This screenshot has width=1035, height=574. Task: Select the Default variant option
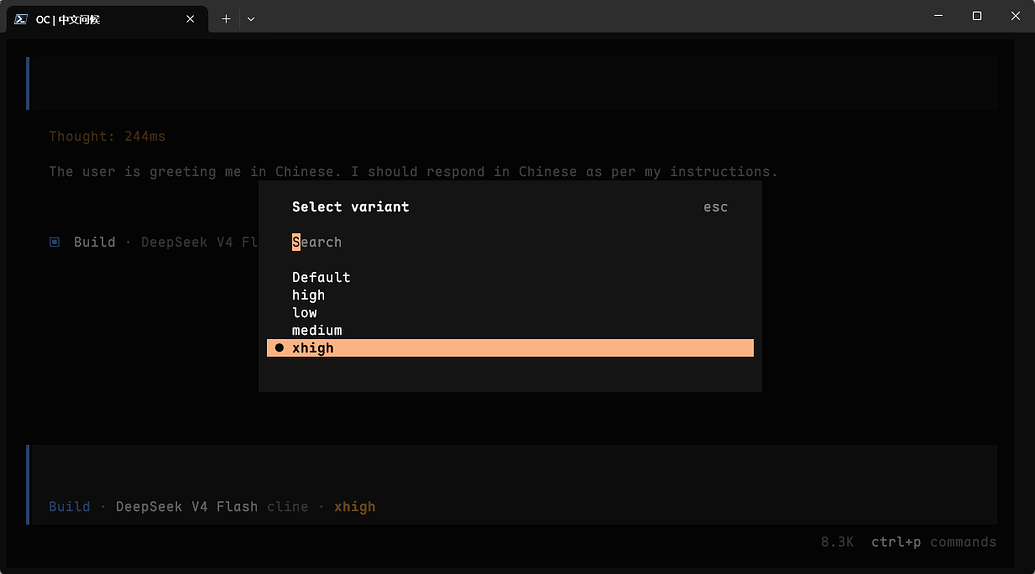pyautogui.click(x=510, y=277)
